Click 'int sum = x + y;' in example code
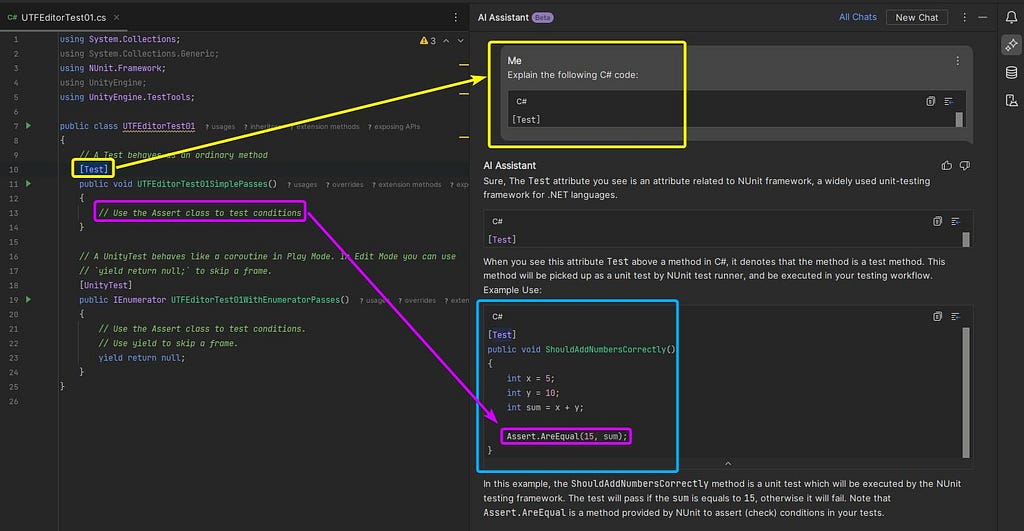1024x531 pixels. (545, 407)
